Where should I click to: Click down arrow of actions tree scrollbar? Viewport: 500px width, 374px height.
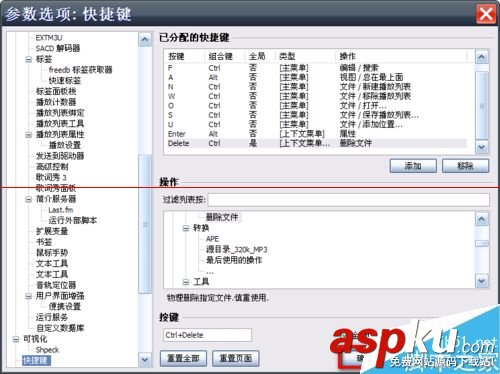(481, 281)
